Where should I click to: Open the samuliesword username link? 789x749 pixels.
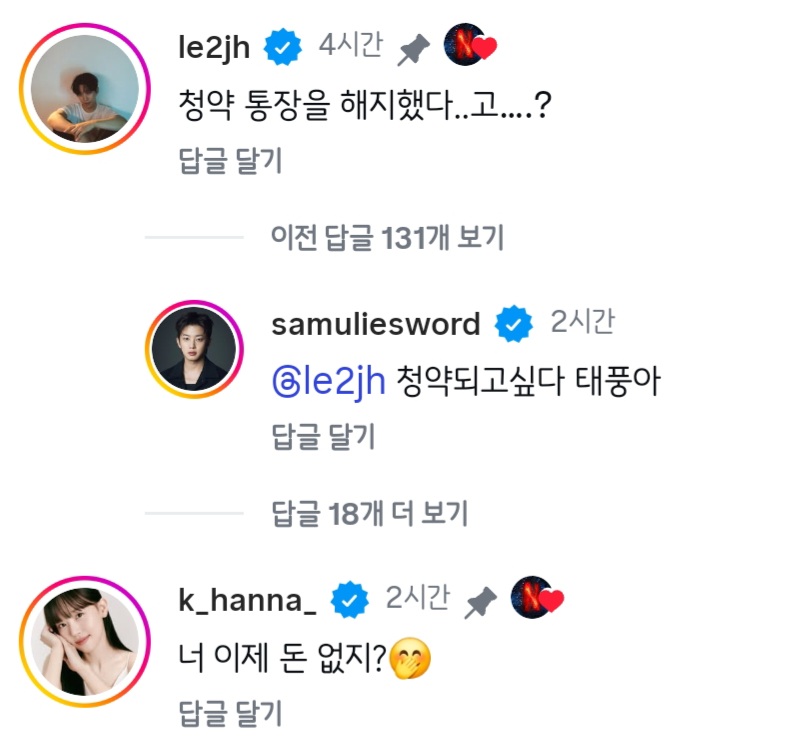click(x=376, y=324)
